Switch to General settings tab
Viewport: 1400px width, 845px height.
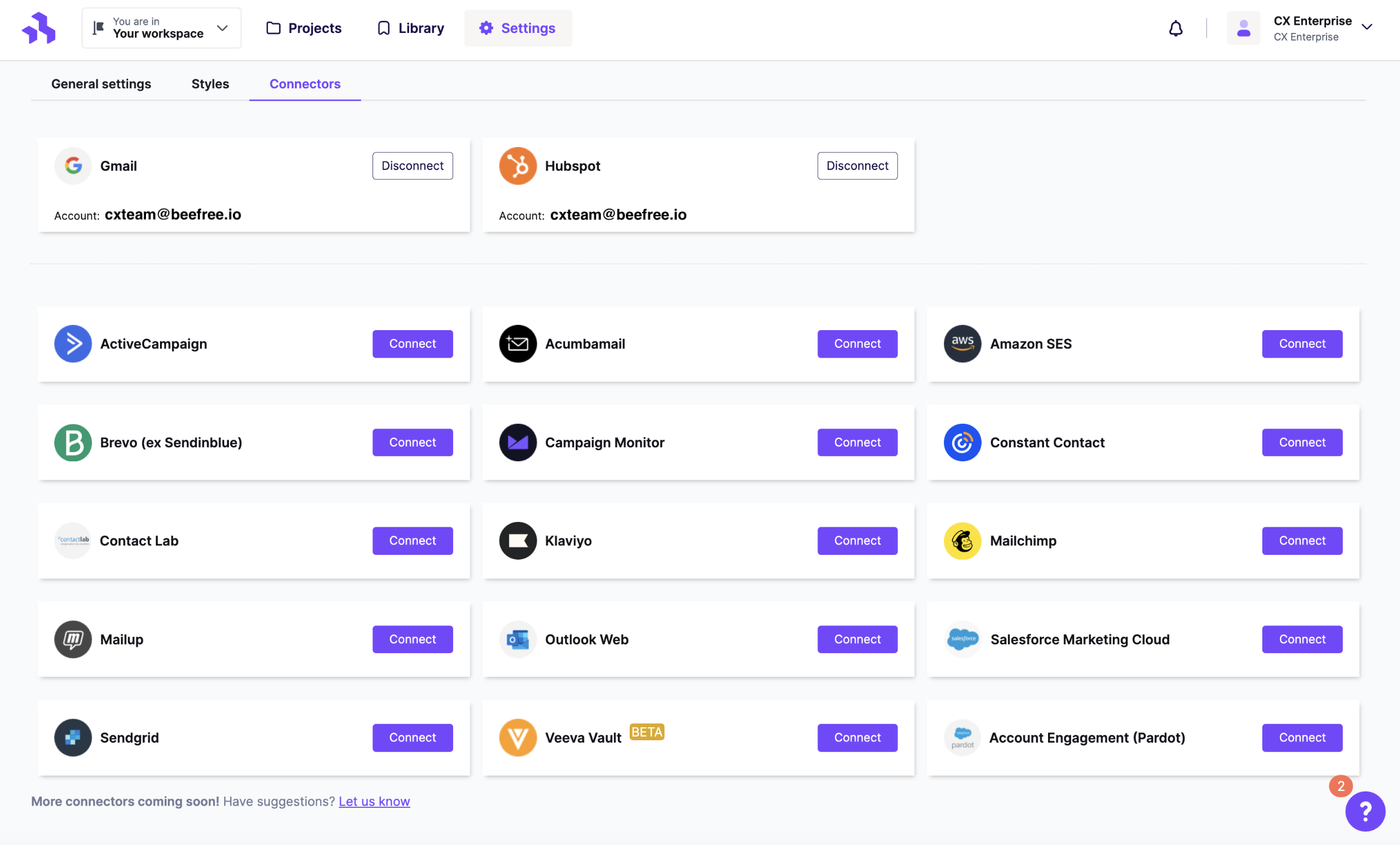click(101, 84)
